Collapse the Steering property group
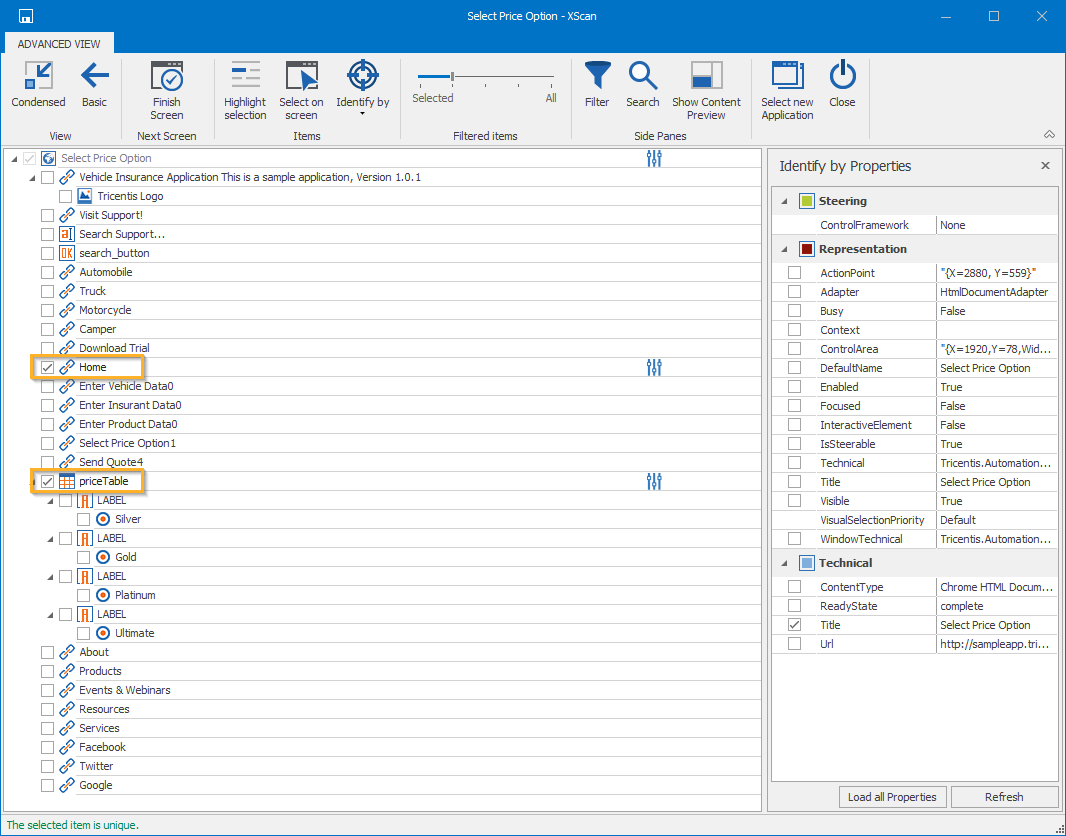 point(784,202)
